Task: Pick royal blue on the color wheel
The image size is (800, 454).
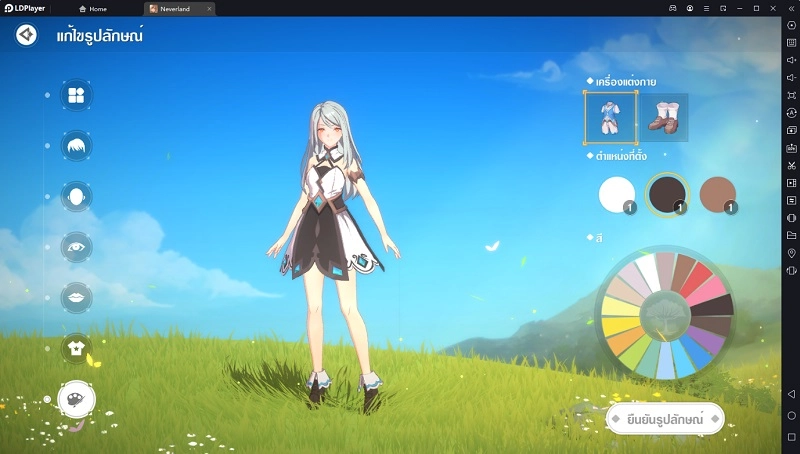Action: coord(695,352)
